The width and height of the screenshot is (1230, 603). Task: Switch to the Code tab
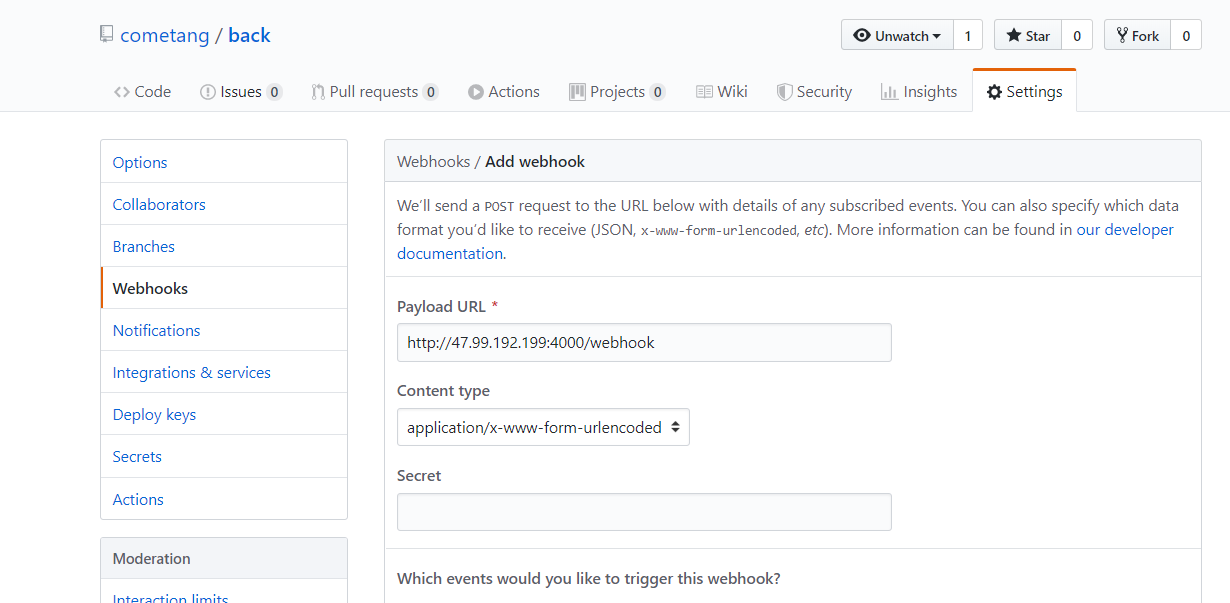click(x=142, y=91)
